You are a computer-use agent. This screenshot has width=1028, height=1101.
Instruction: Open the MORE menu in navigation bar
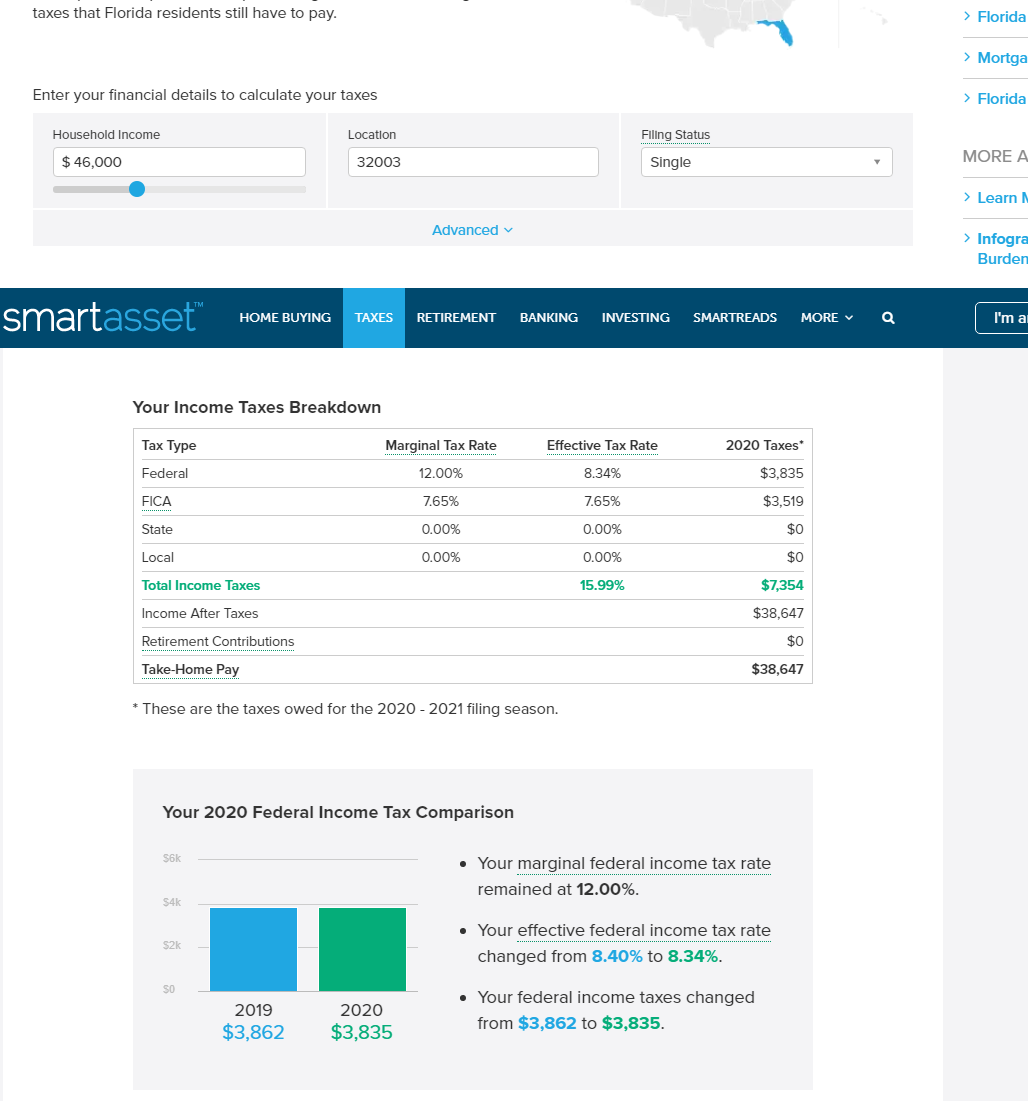[826, 318]
